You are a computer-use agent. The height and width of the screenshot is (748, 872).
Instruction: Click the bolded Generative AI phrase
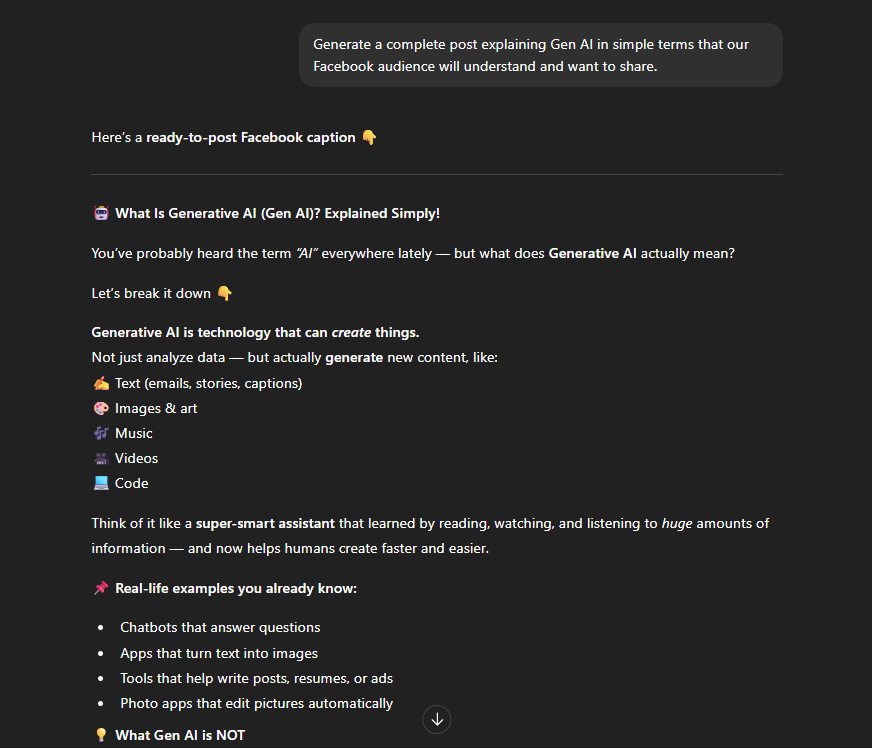click(592, 253)
